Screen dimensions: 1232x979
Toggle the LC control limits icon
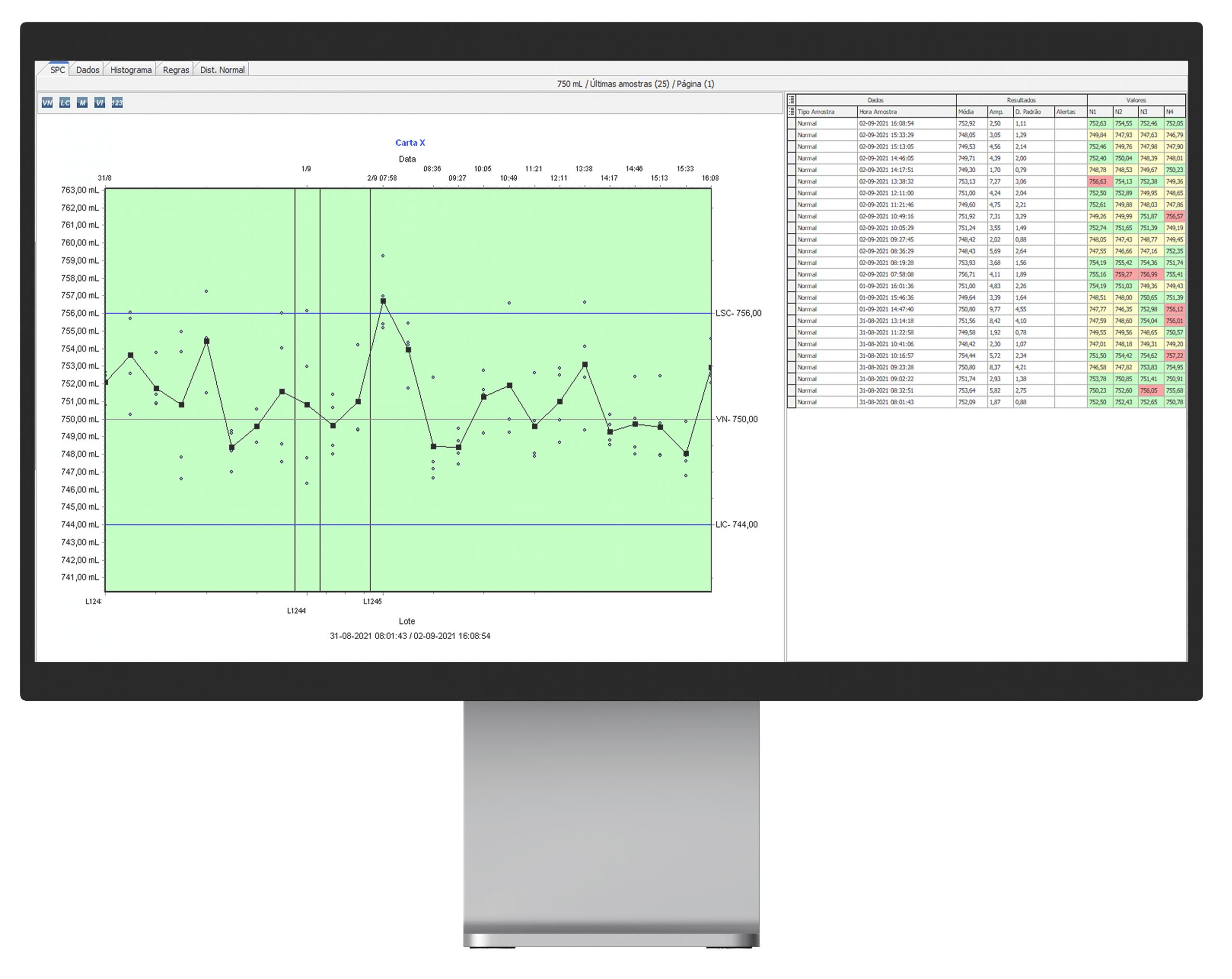[x=64, y=103]
